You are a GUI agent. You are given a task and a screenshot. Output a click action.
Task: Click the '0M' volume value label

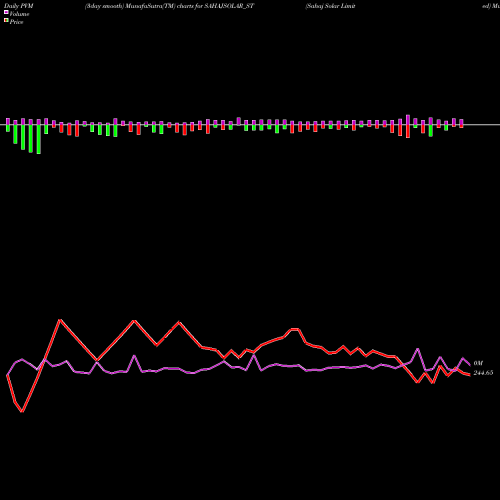pyautogui.click(x=478, y=363)
